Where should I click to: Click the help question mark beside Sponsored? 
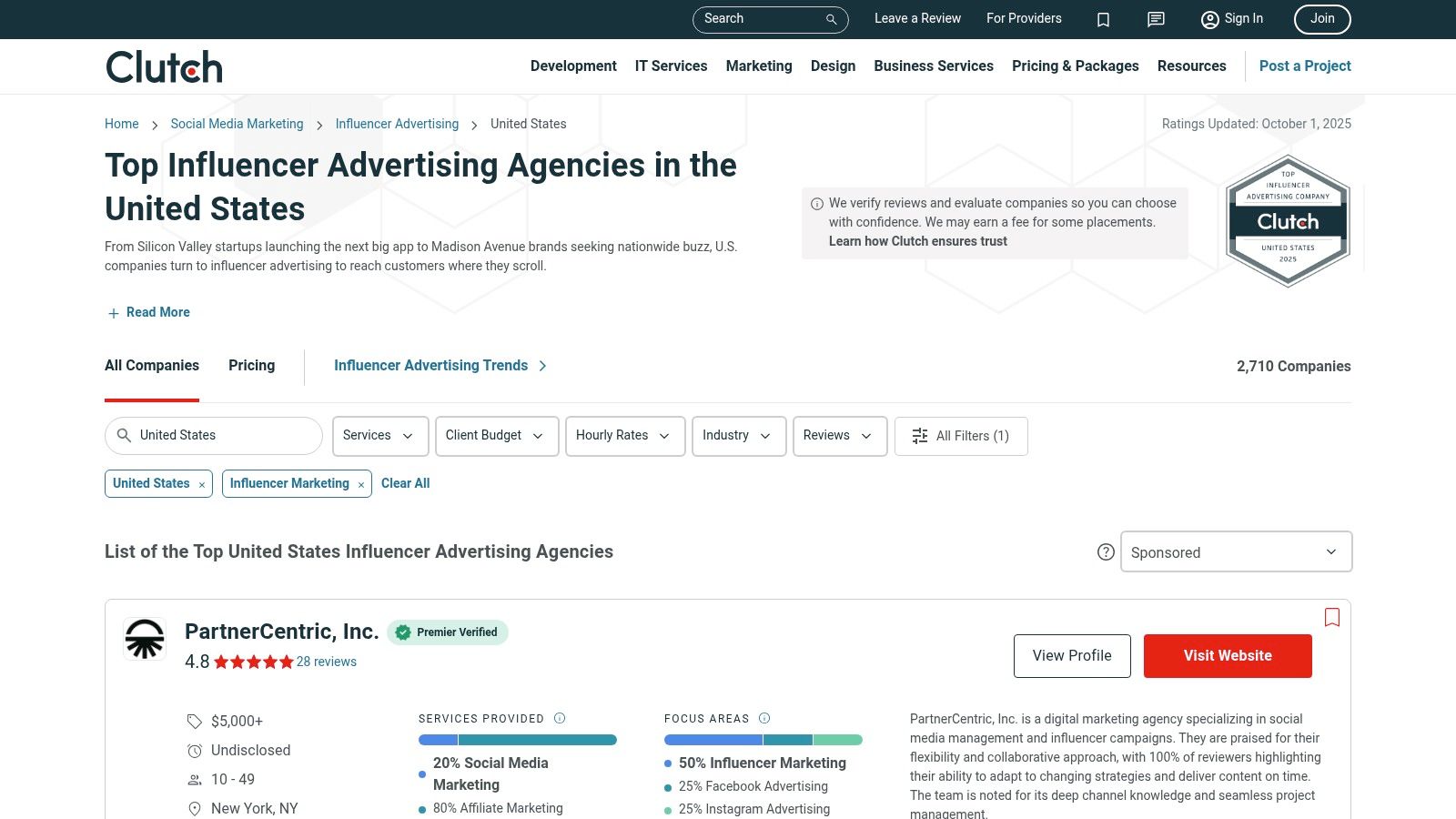(1106, 552)
